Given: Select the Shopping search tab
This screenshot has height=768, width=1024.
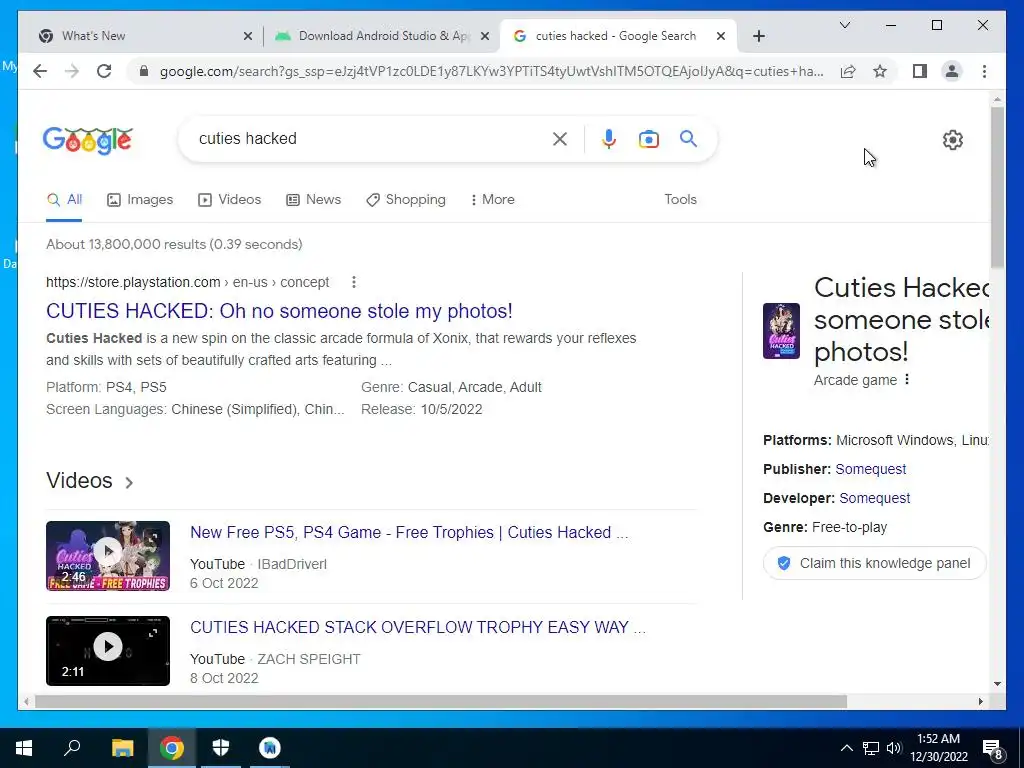Looking at the screenshot, I should tap(406, 199).
